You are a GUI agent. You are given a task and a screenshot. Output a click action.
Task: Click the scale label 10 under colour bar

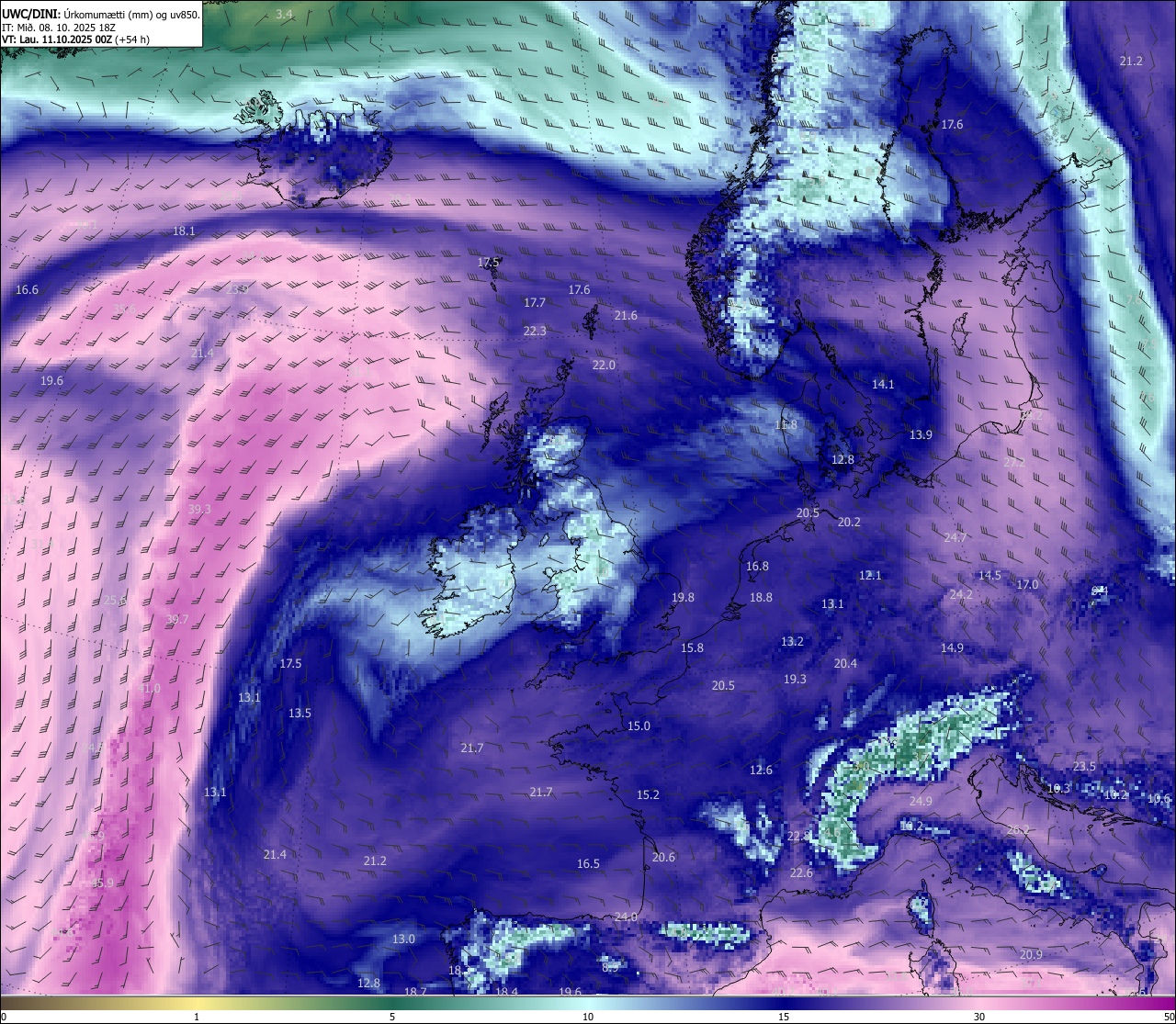tap(588, 1017)
